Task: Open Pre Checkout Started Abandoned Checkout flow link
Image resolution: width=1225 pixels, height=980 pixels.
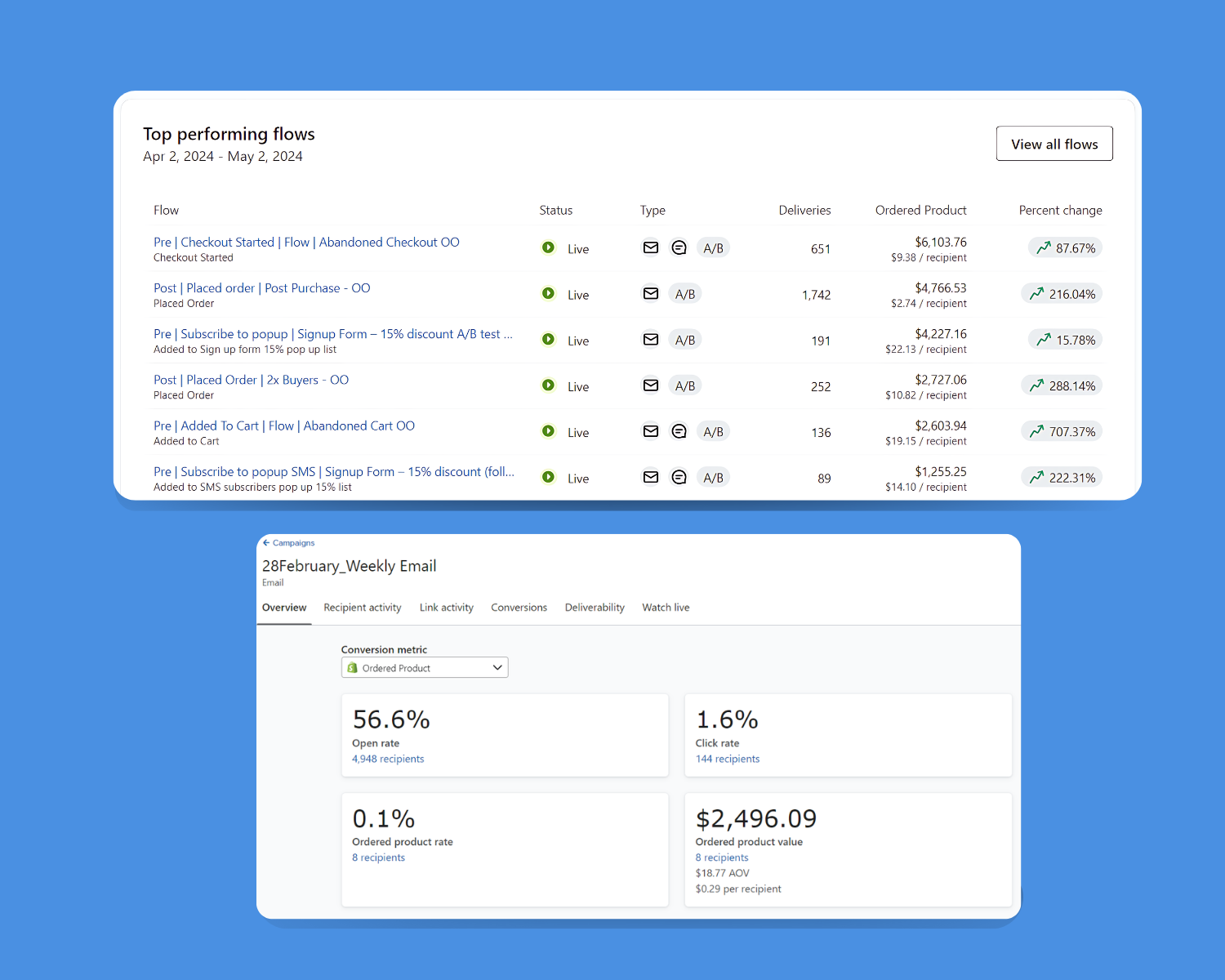Action: click(306, 243)
